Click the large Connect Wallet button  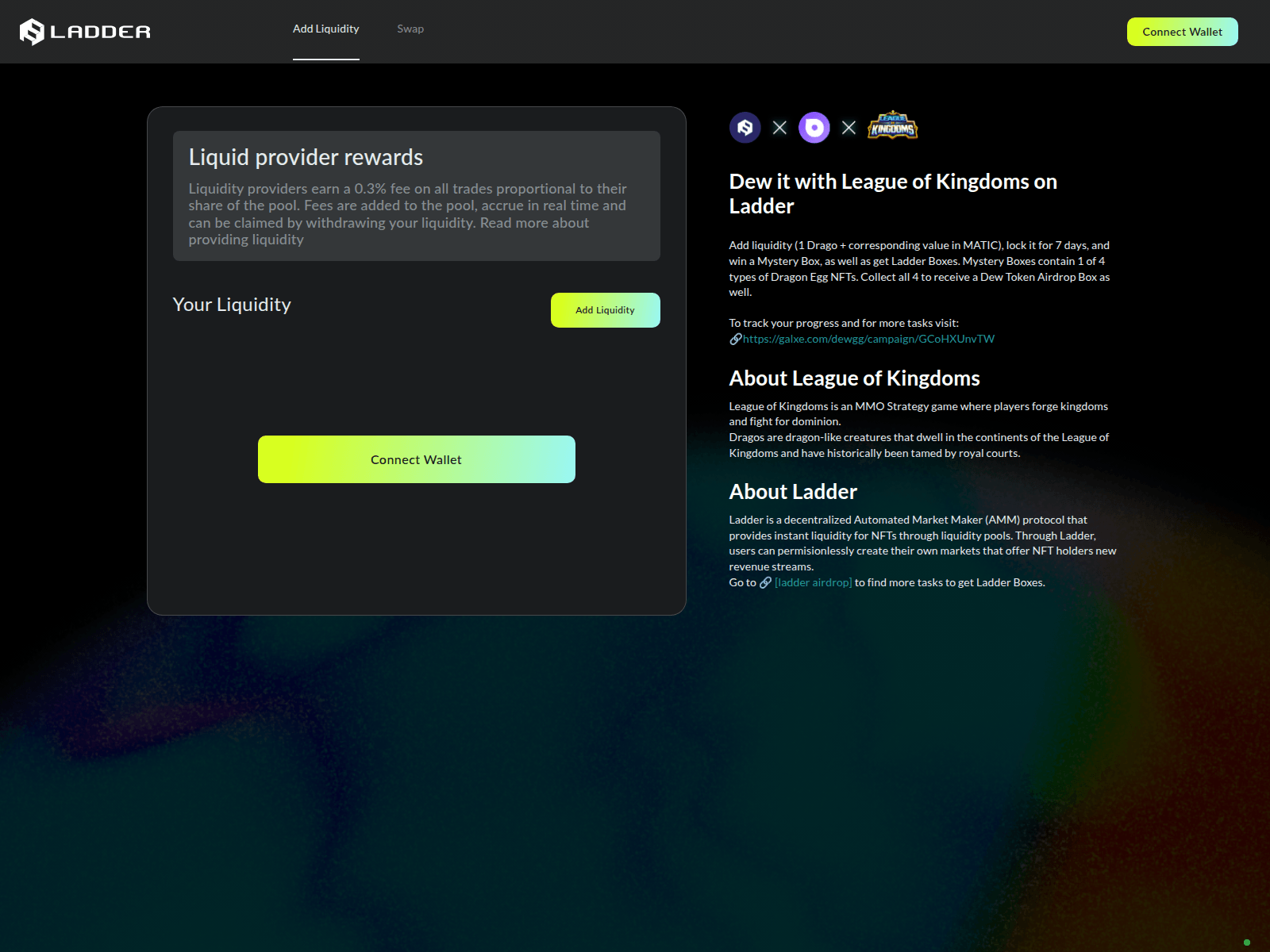[x=416, y=459]
